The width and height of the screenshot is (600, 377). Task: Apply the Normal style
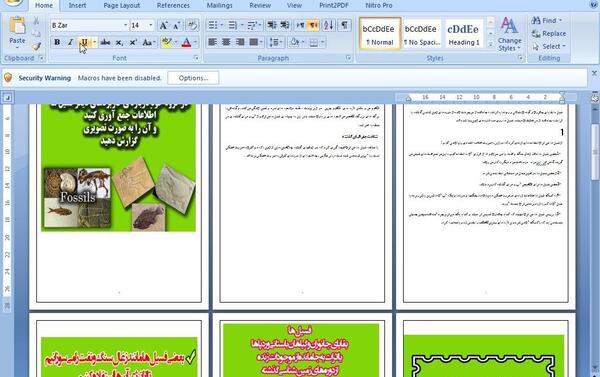point(380,34)
